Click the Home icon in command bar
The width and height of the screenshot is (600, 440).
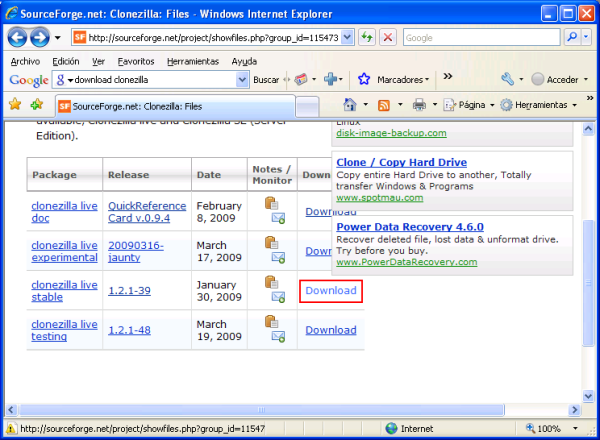350,105
